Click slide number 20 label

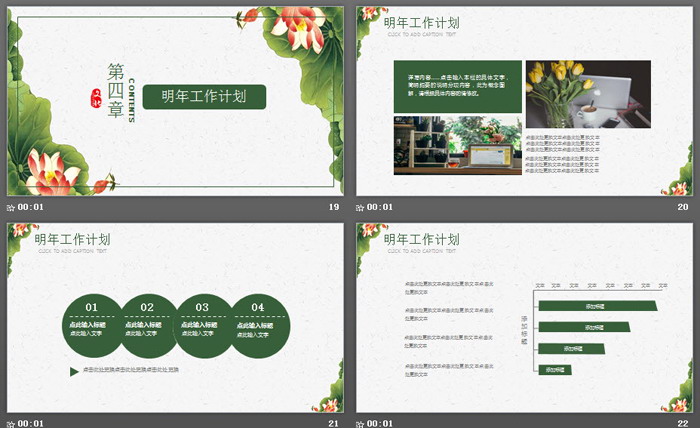[x=683, y=207]
